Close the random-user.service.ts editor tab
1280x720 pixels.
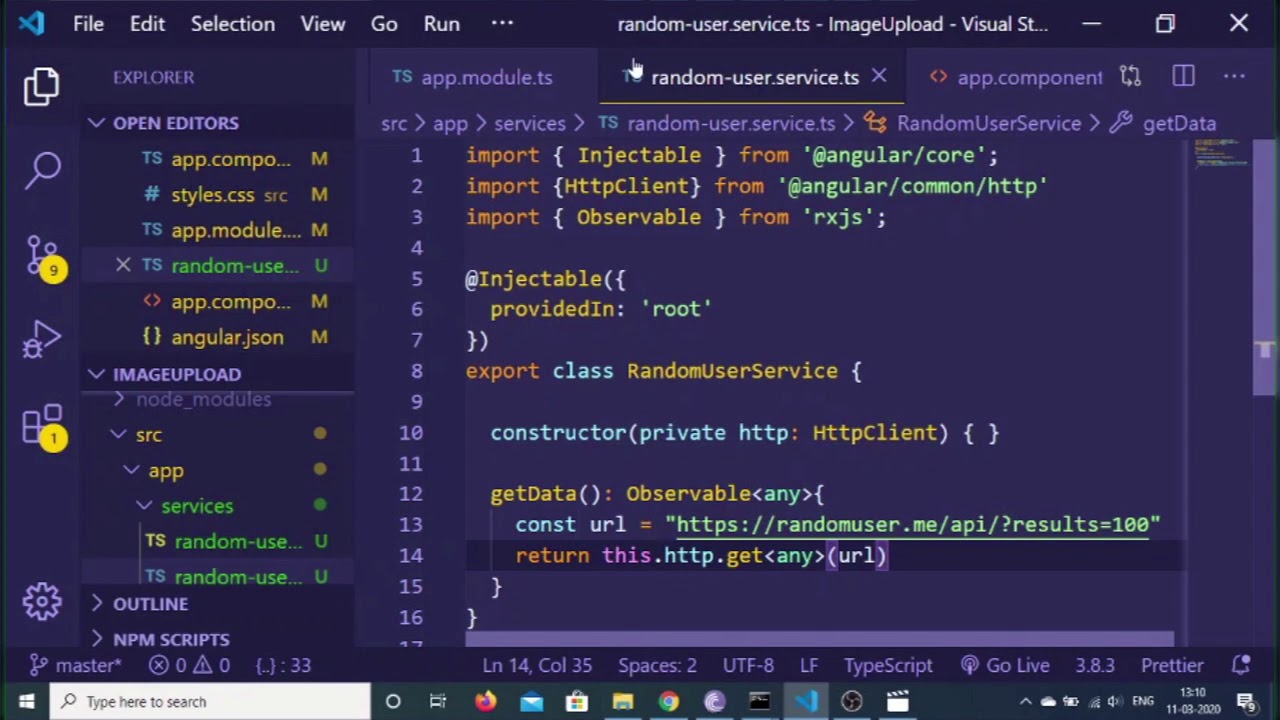tap(879, 76)
